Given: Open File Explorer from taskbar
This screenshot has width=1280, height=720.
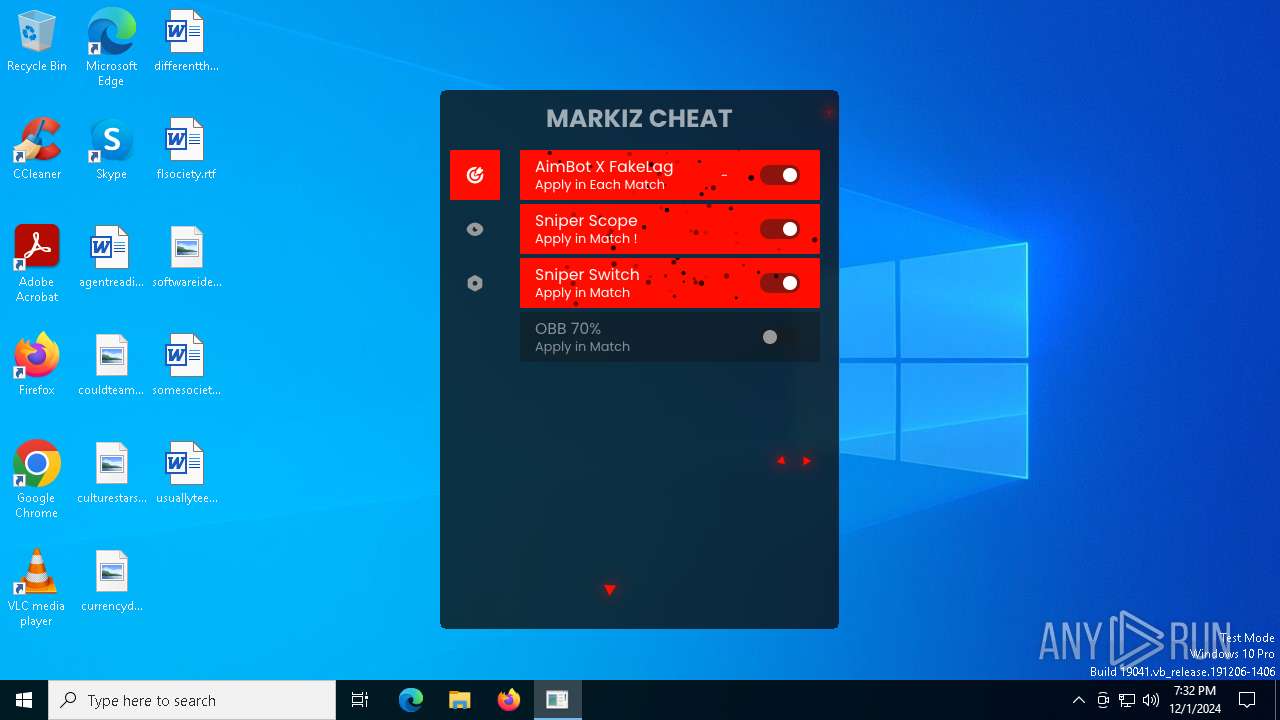Looking at the screenshot, I should tap(459, 700).
